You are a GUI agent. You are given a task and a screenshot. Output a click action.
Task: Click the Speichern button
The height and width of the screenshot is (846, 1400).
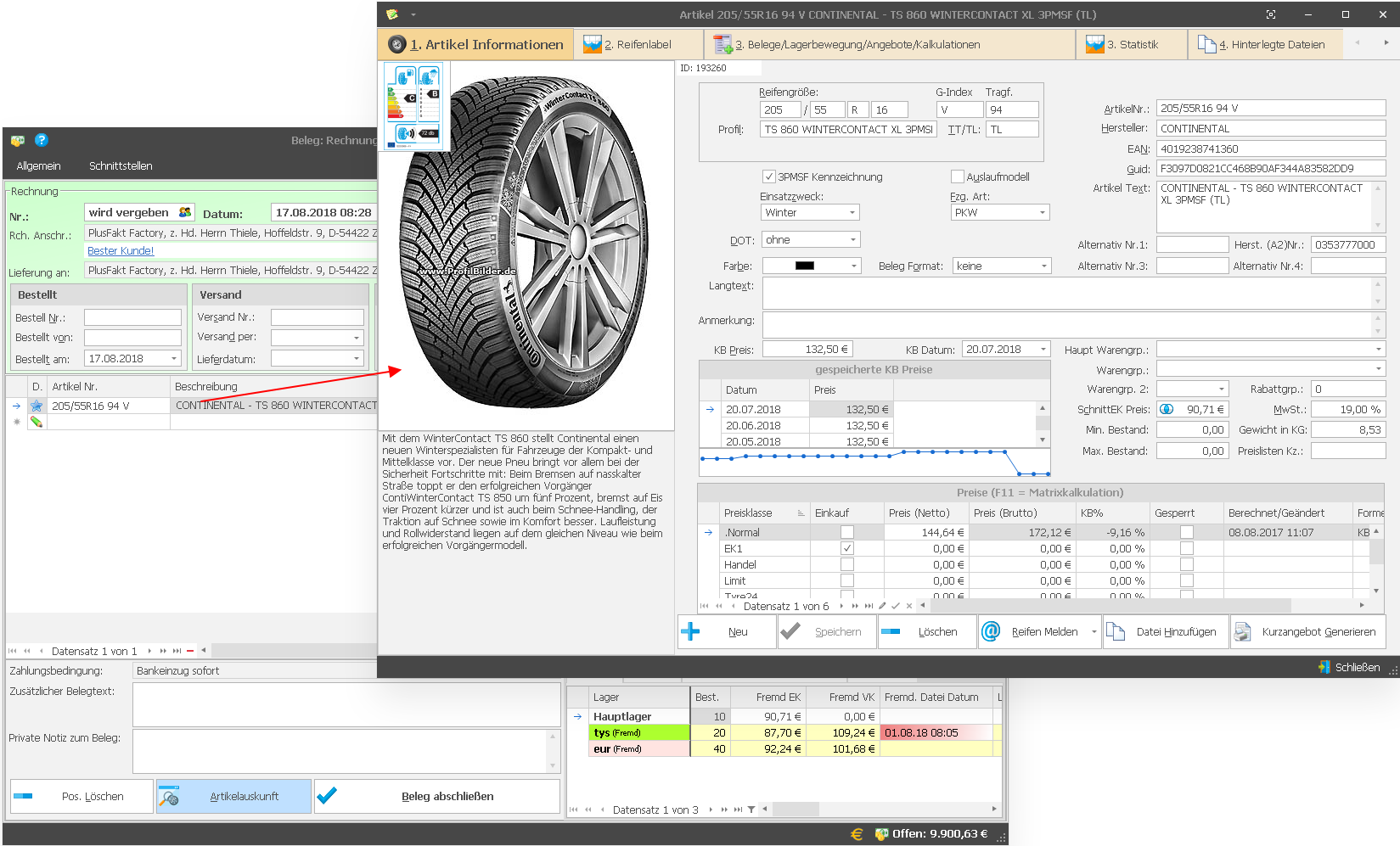click(x=827, y=631)
